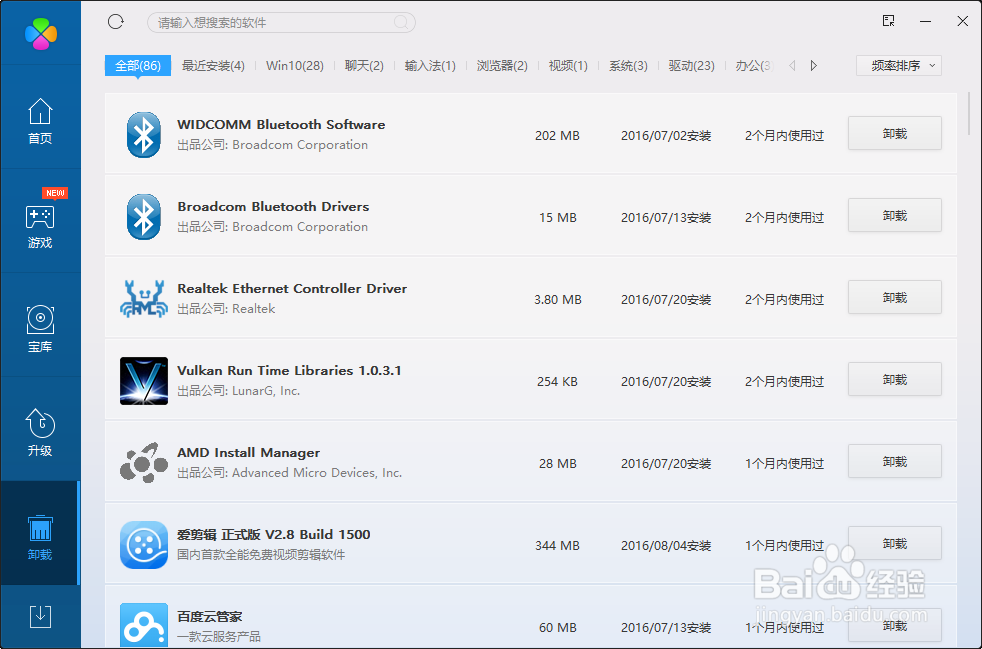Switch to the 最近安装(4) tab
Screen dimensions: 982x649
[213, 66]
